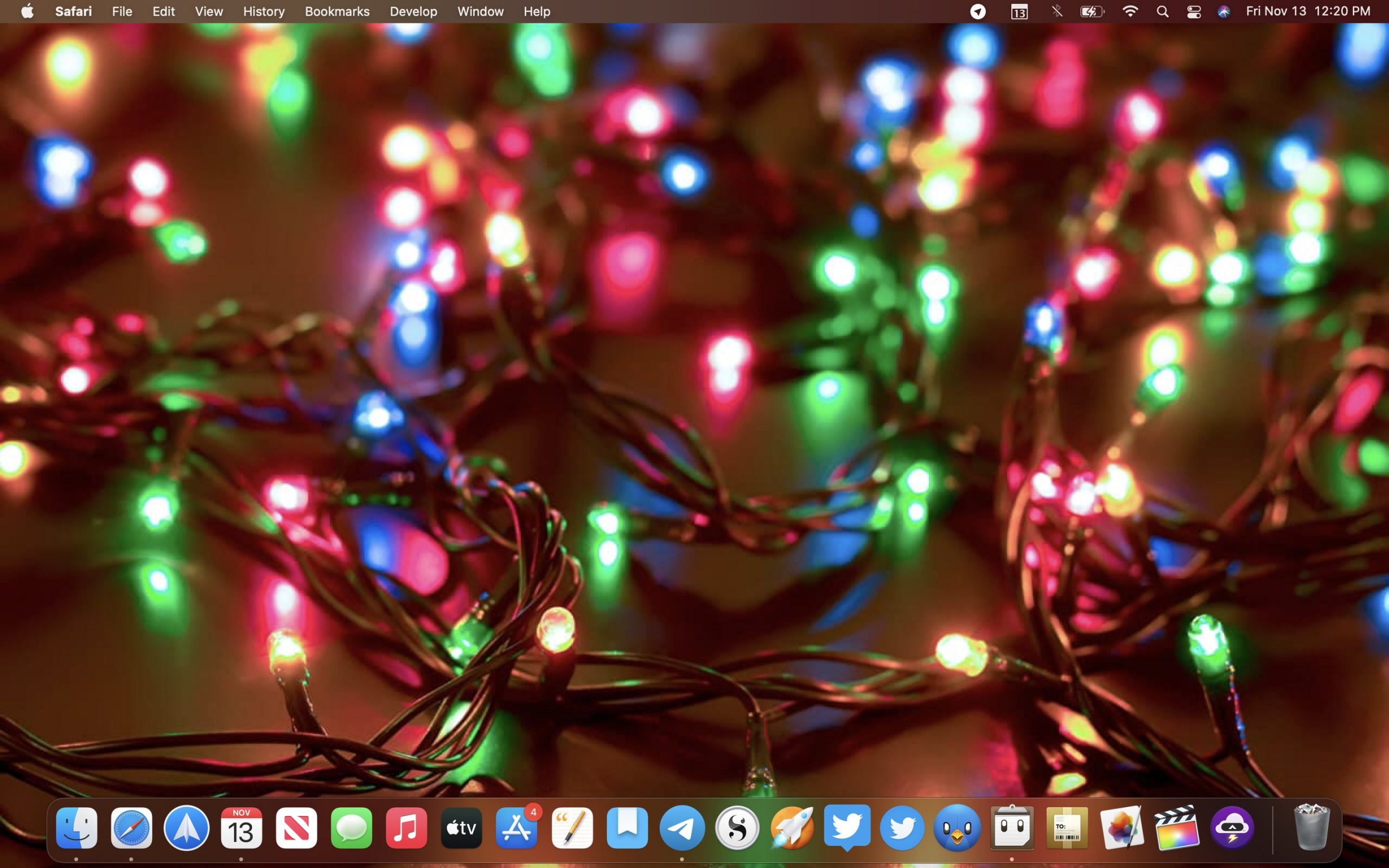1389x868 pixels.
Task: Activate Siri from the menu bar
Action: click(x=1224, y=11)
